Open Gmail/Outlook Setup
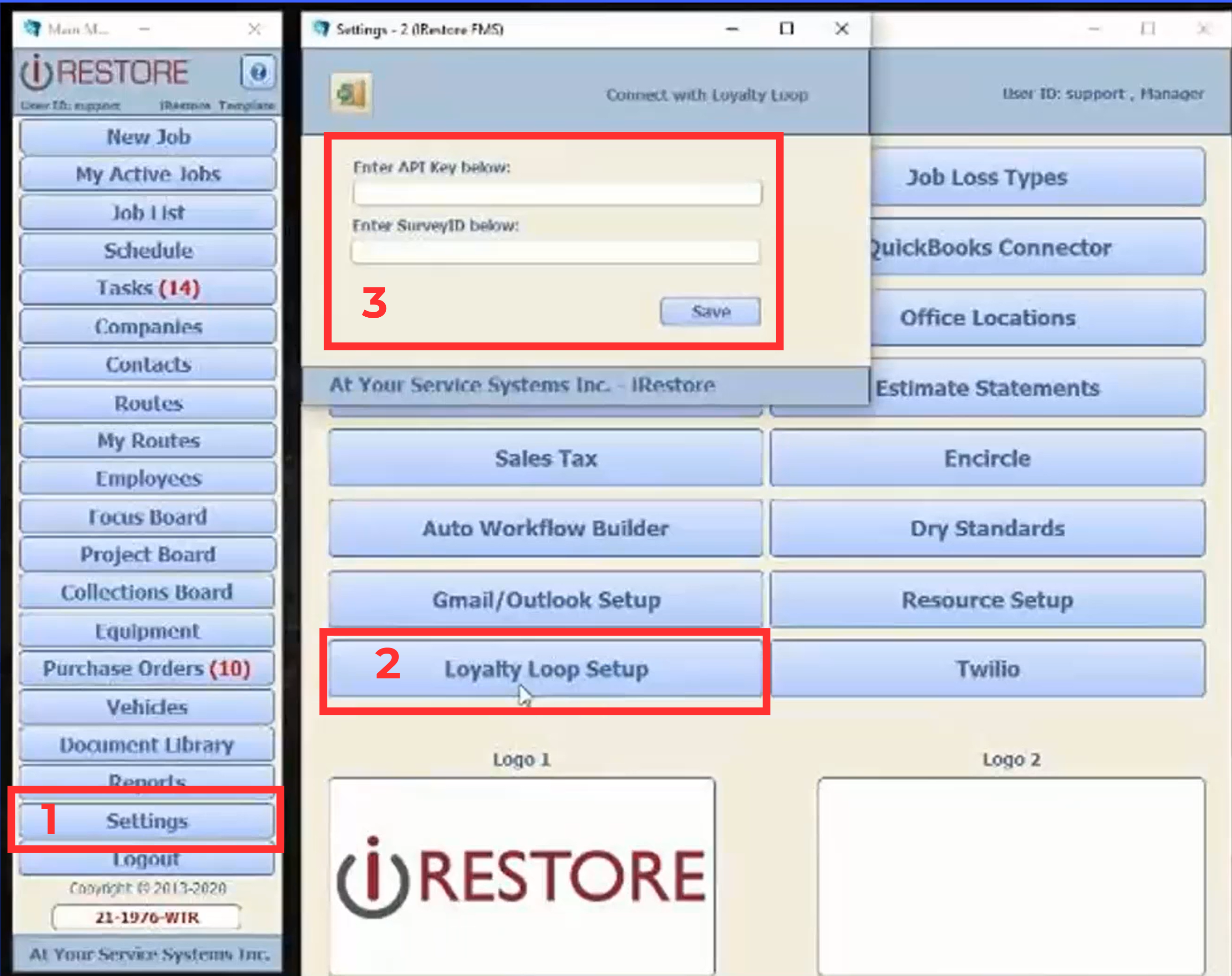 click(545, 600)
